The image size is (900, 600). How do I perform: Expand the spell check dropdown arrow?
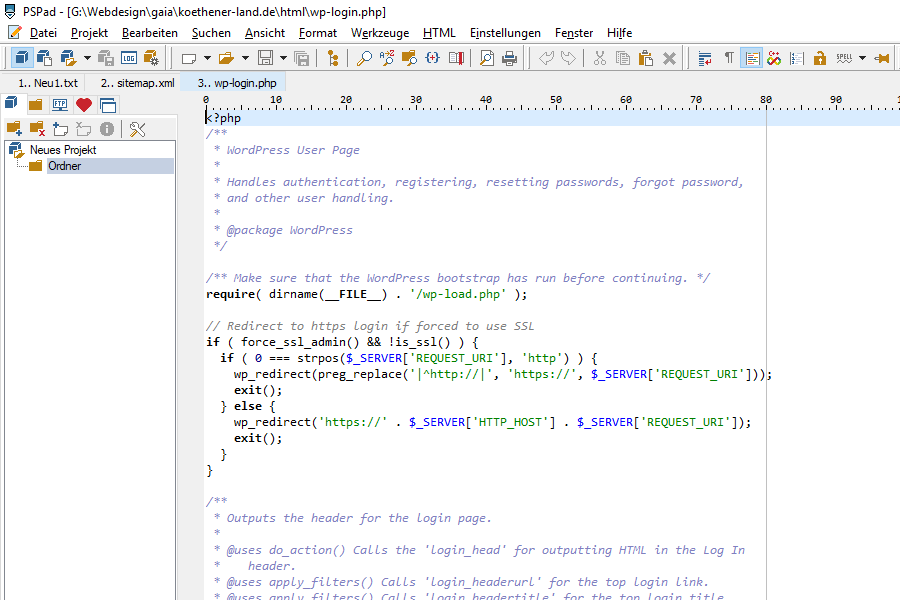pyautogui.click(x=862, y=58)
